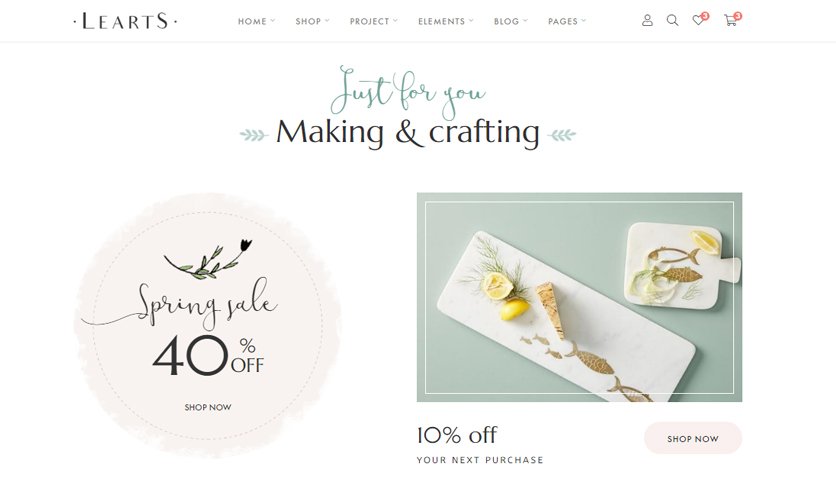The image size is (836, 484).
Task: Click the pink Shop Now button
Action: point(693,438)
